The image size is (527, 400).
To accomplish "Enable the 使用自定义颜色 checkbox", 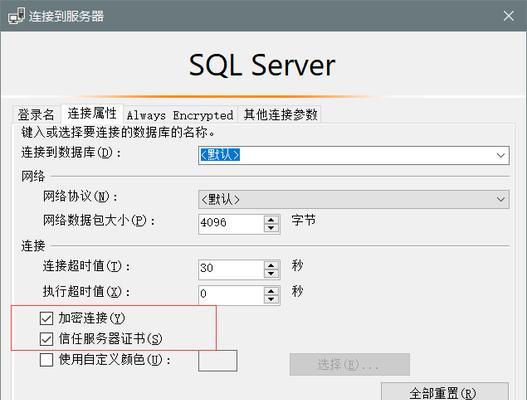I will pos(46,360).
